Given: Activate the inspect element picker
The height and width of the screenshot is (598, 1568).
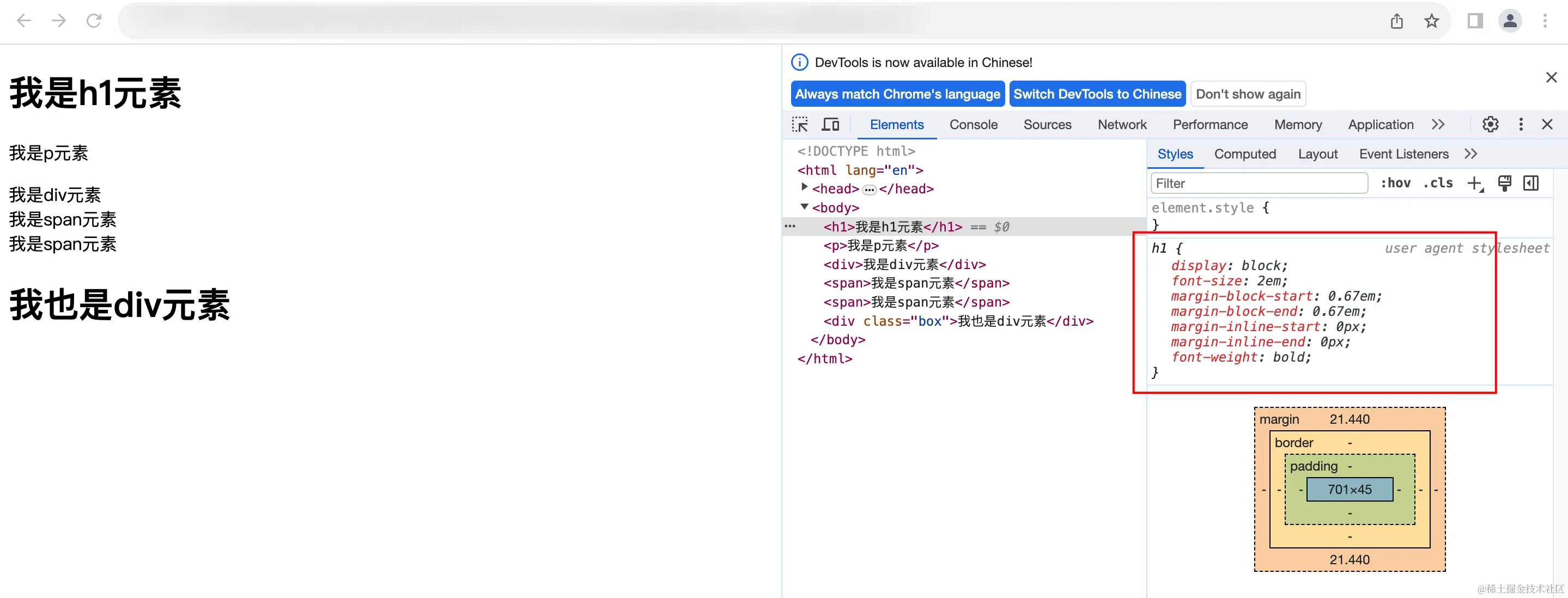Looking at the screenshot, I should coord(800,125).
